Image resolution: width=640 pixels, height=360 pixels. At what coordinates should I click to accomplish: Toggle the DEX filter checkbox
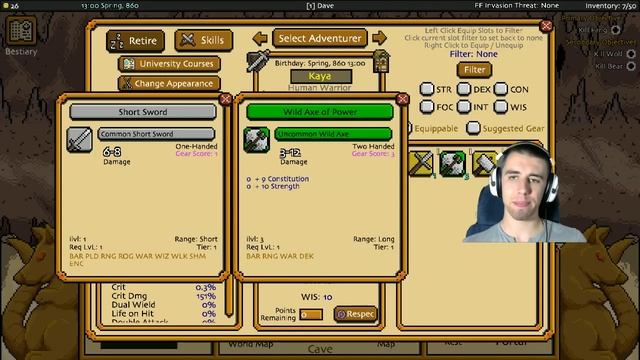pyautogui.click(x=464, y=89)
